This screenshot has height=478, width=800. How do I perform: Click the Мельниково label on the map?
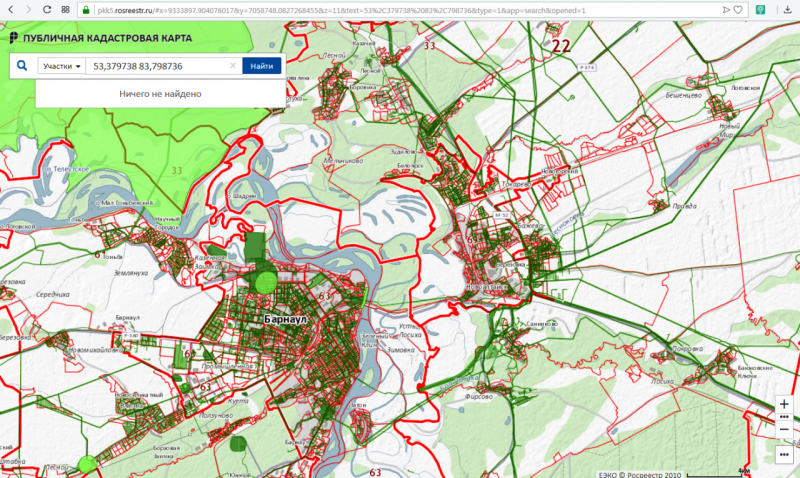click(x=343, y=161)
